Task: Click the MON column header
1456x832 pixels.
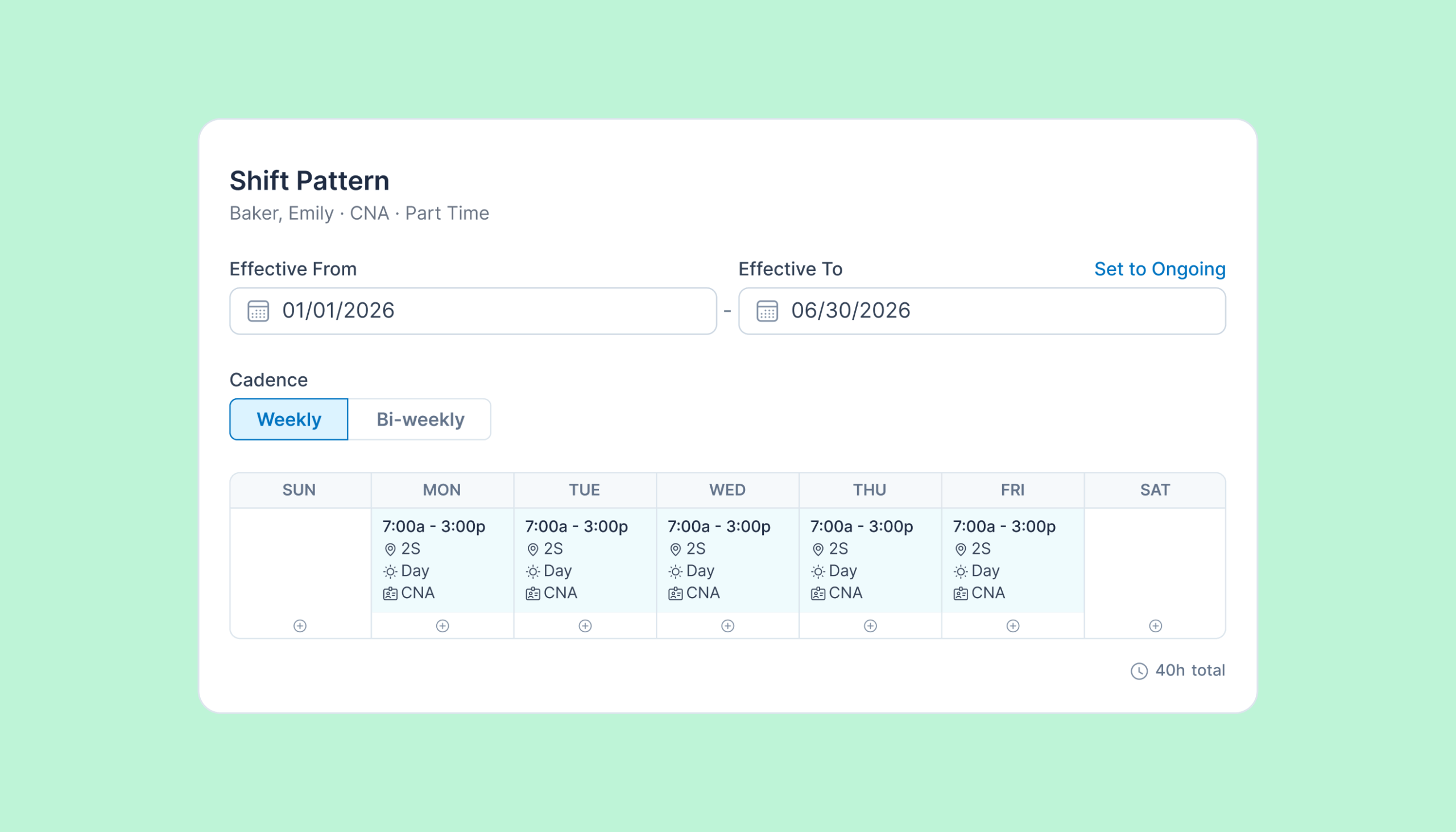Action: click(442, 491)
